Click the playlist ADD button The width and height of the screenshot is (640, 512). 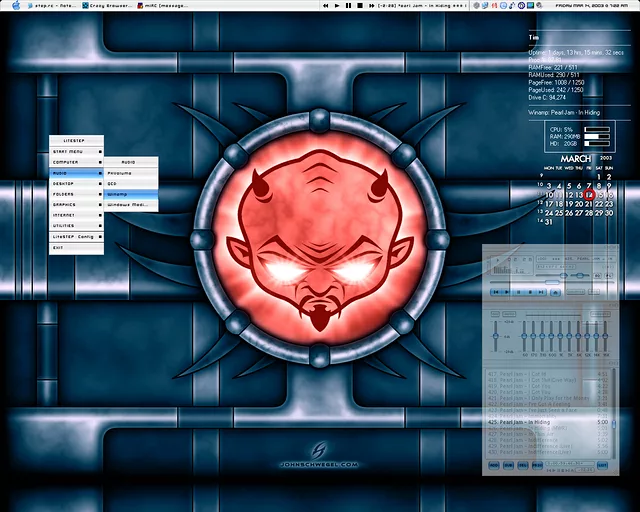(x=492, y=465)
